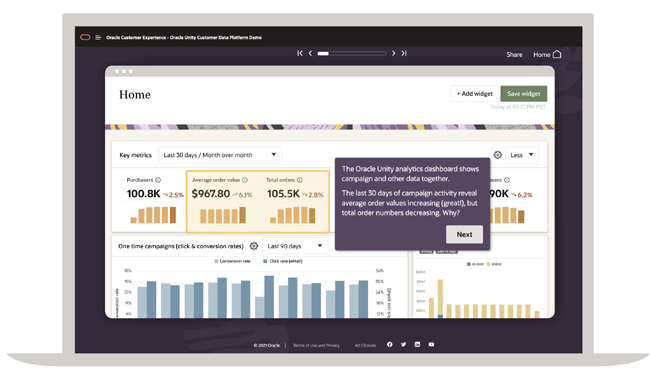Jump to last demo slide
The width and height of the screenshot is (650, 381).
click(404, 53)
